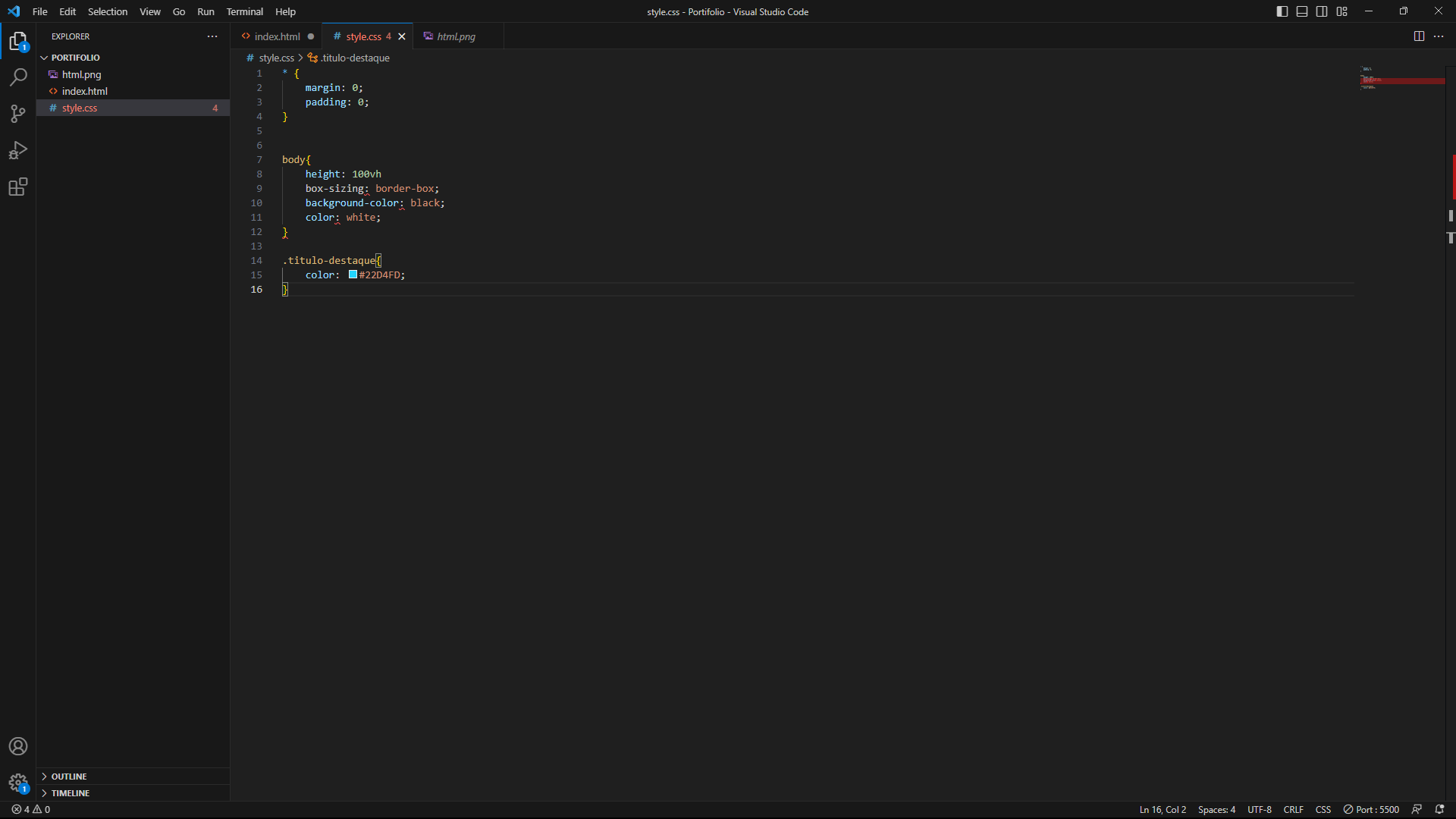Click the vertical scrollbar error marker
The width and height of the screenshot is (1456, 819).
[x=1454, y=176]
